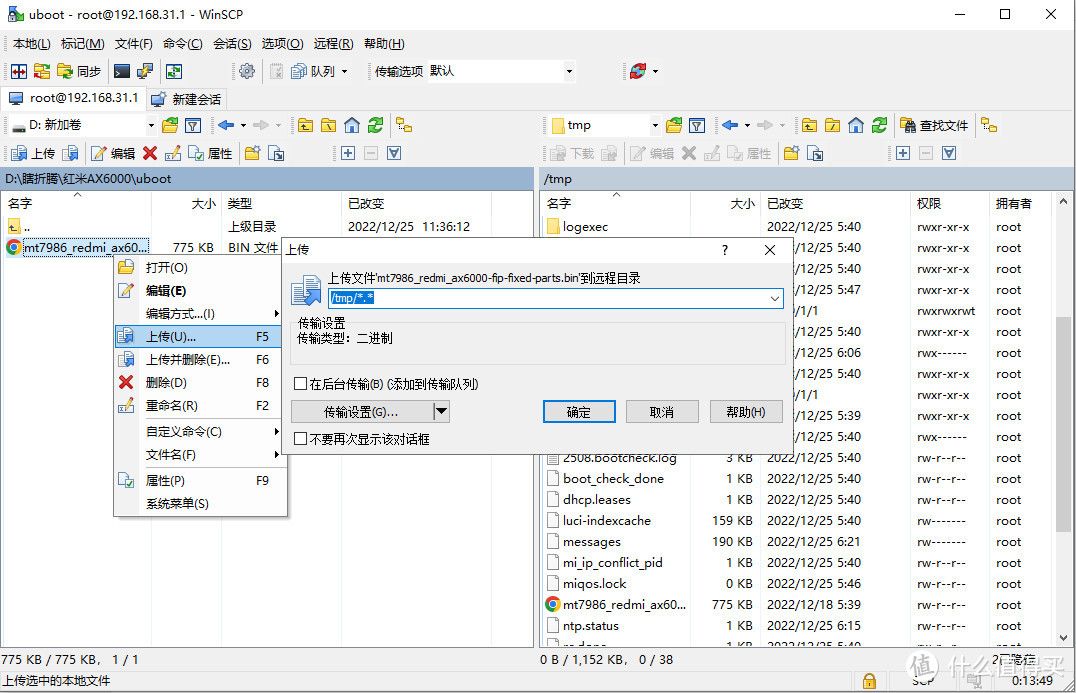Expand remote back history dropdown arrow

coord(747,126)
